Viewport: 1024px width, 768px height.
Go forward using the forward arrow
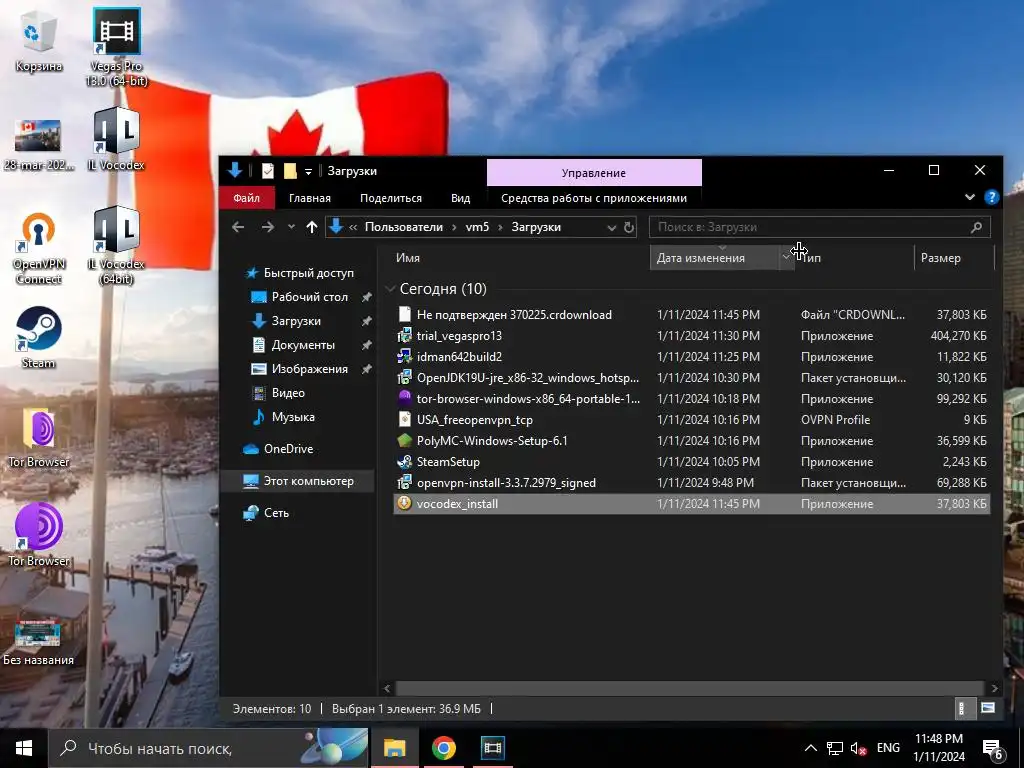coord(268,227)
